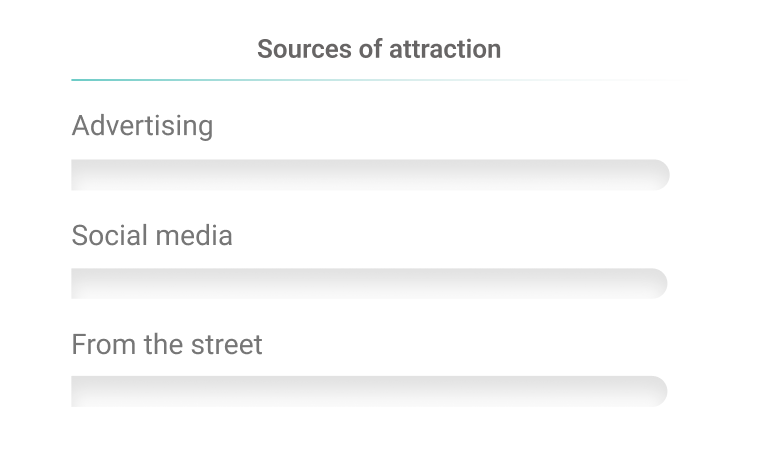
Task: Click the word From in the last label
Action: tap(96, 345)
